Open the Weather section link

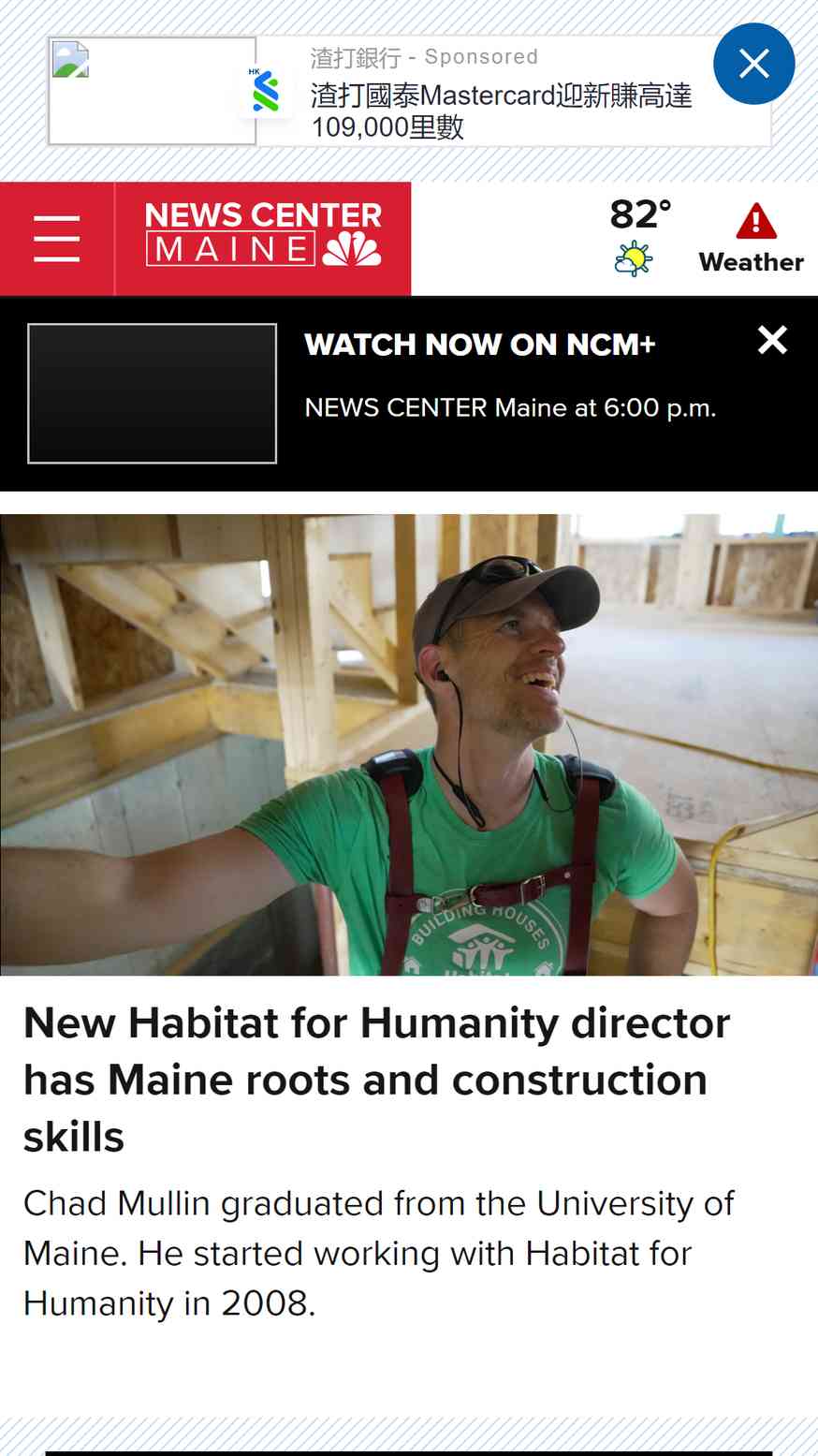(x=752, y=262)
